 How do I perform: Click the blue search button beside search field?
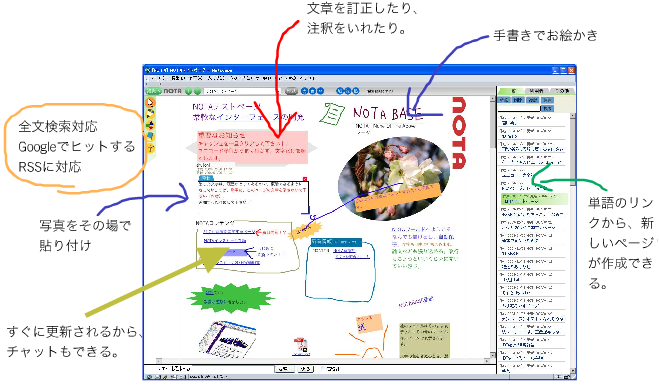(x=547, y=108)
